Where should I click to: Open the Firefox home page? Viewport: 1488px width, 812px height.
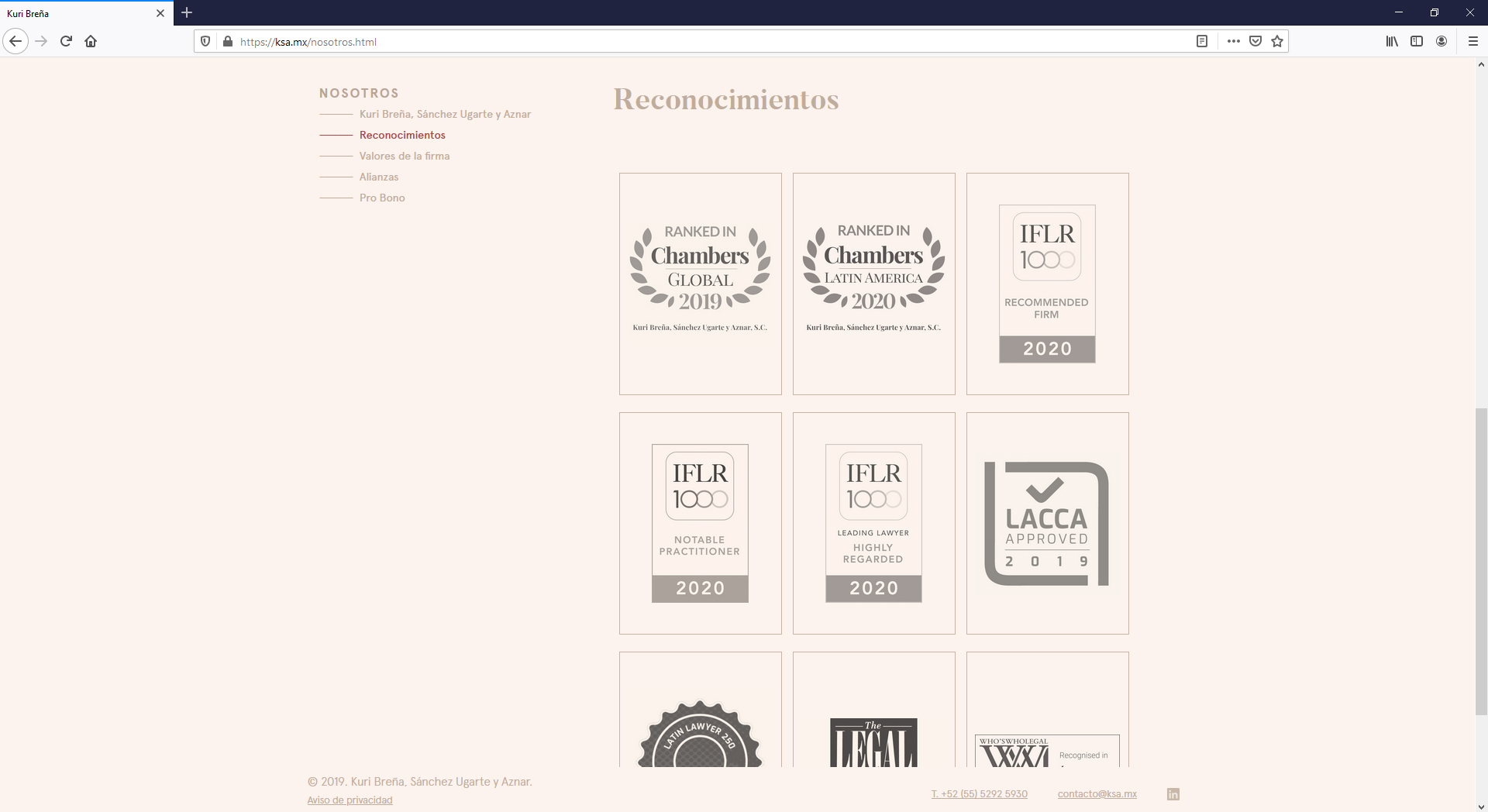coord(91,41)
